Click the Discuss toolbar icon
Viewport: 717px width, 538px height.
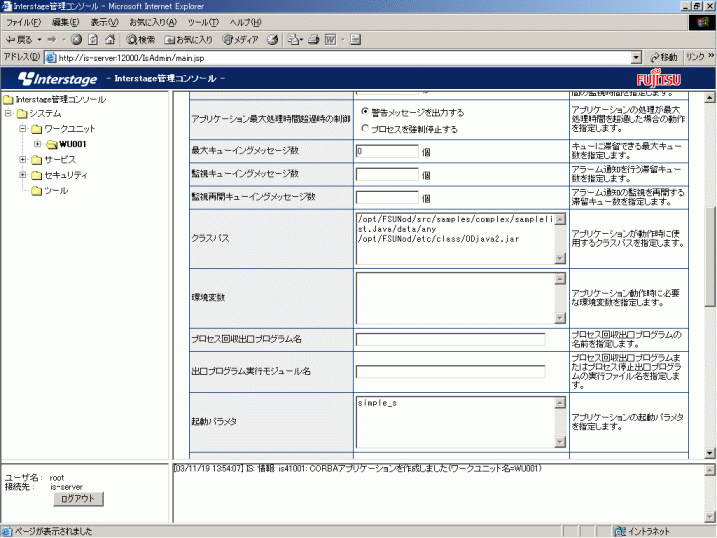pyautogui.click(x=355, y=40)
